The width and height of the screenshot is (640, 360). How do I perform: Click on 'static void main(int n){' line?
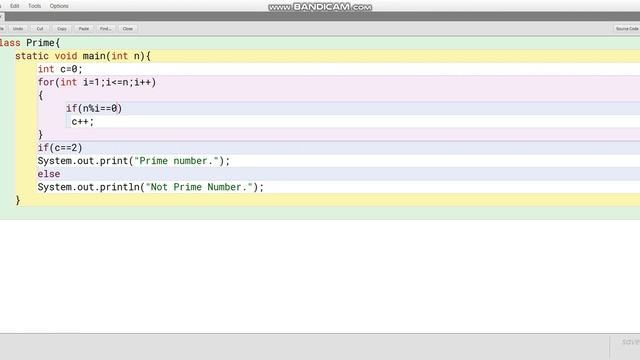tap(83, 56)
